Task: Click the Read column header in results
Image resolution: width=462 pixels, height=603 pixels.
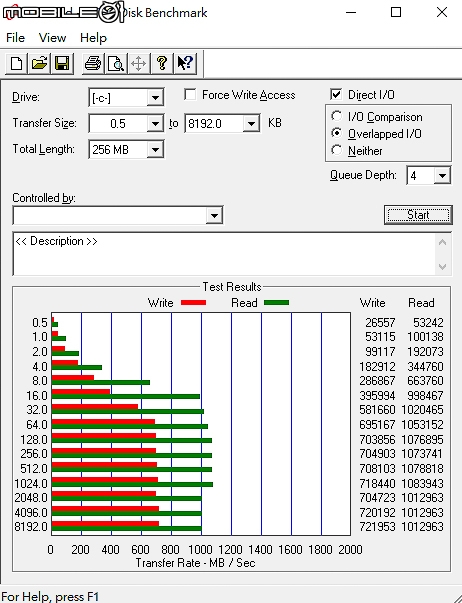Action: click(421, 303)
